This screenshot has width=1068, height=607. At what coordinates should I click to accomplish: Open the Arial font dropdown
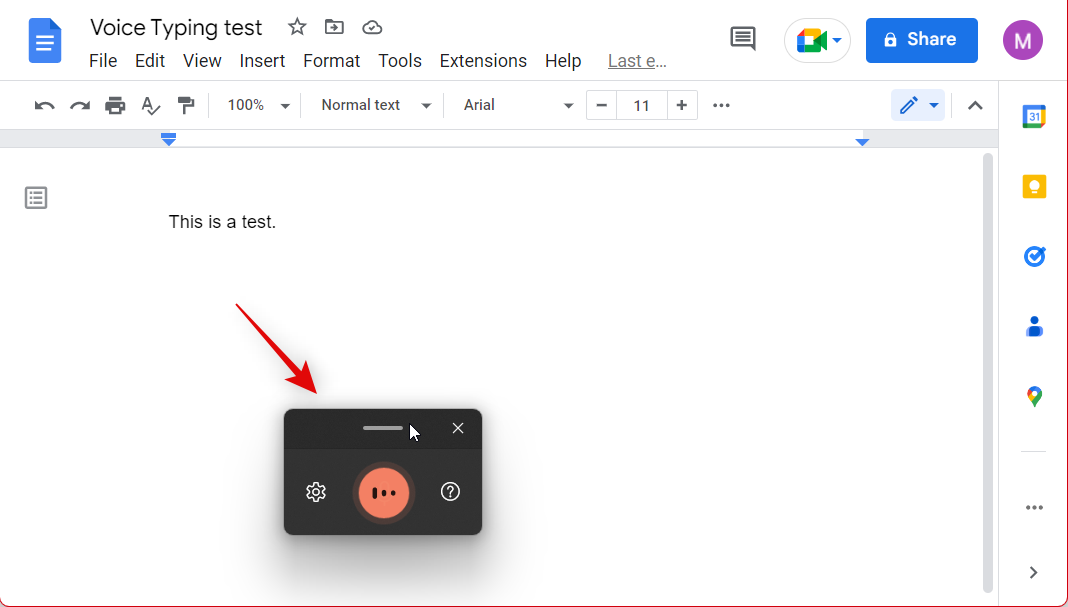[518, 105]
